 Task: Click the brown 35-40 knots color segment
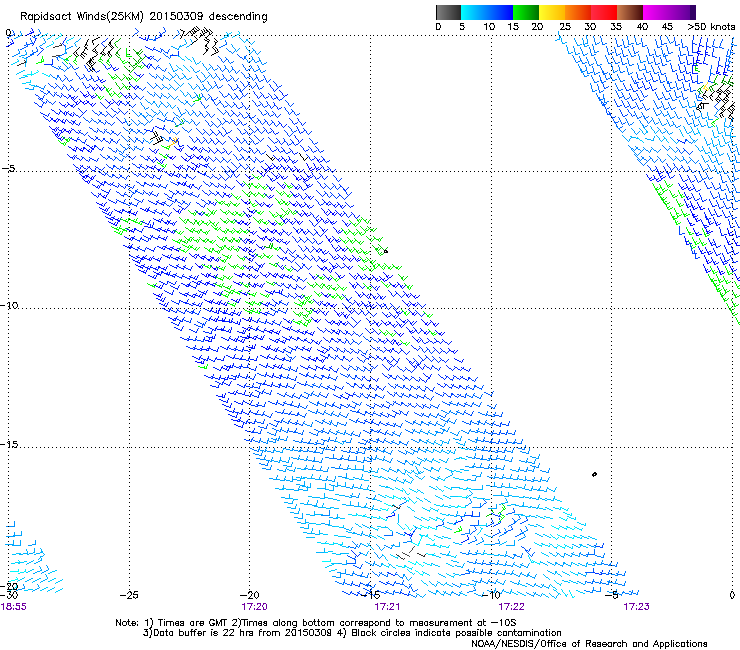pos(630,12)
